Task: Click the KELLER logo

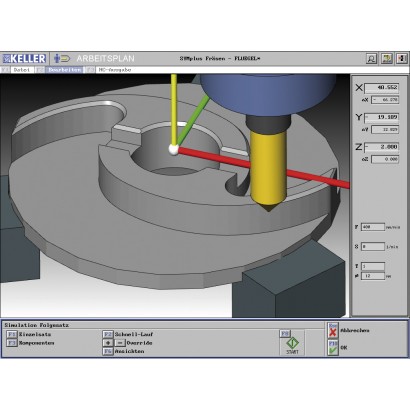Action: click(24, 59)
